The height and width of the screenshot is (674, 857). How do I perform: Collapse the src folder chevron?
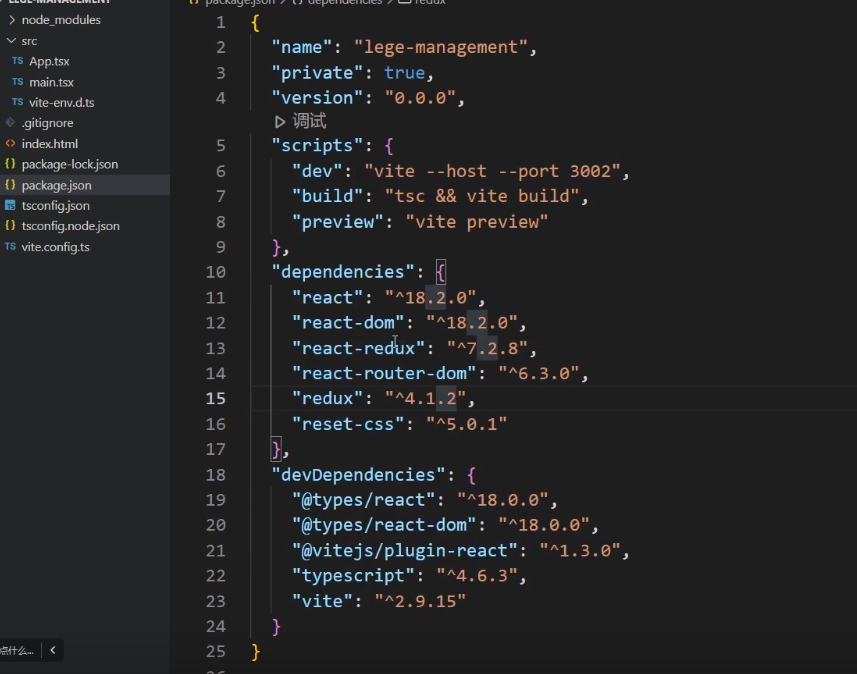point(11,40)
